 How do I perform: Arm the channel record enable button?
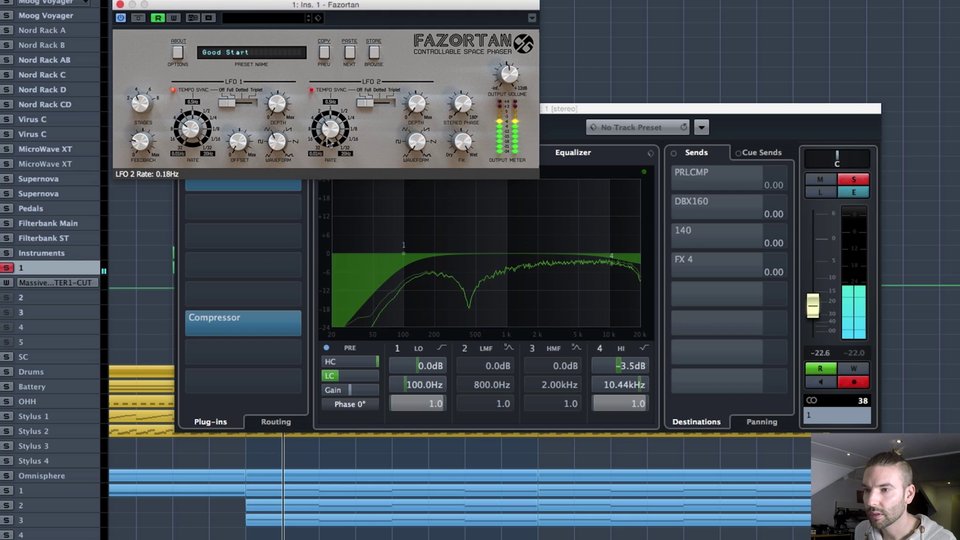tap(853, 381)
